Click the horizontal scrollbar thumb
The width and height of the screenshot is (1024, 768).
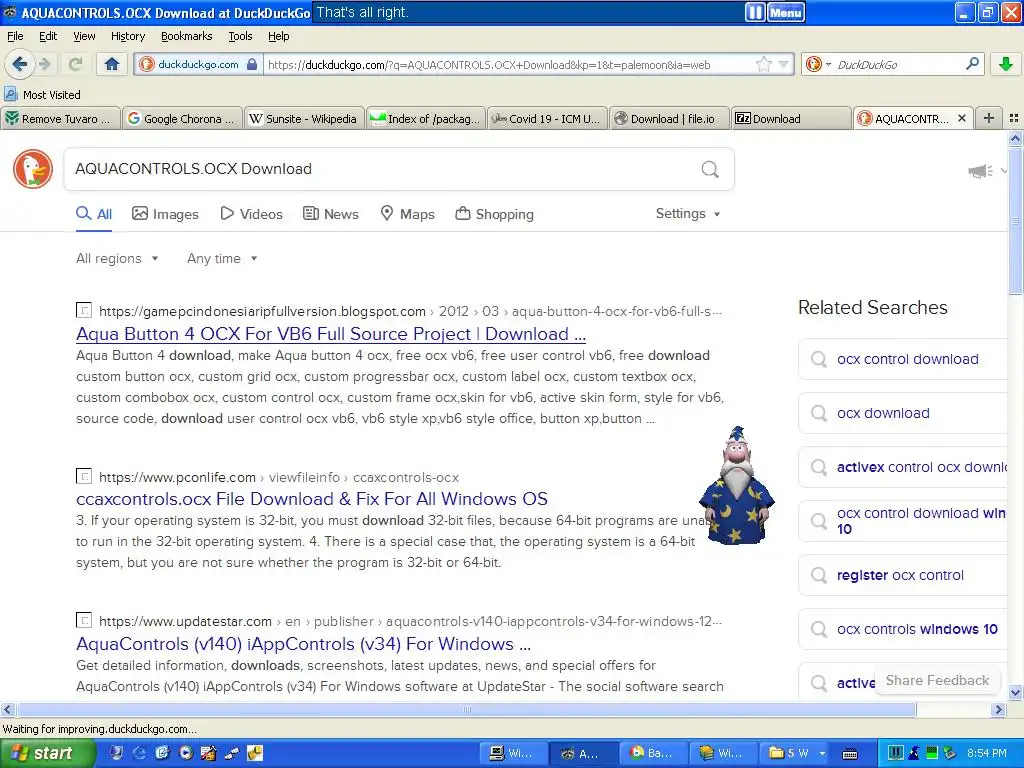point(466,709)
